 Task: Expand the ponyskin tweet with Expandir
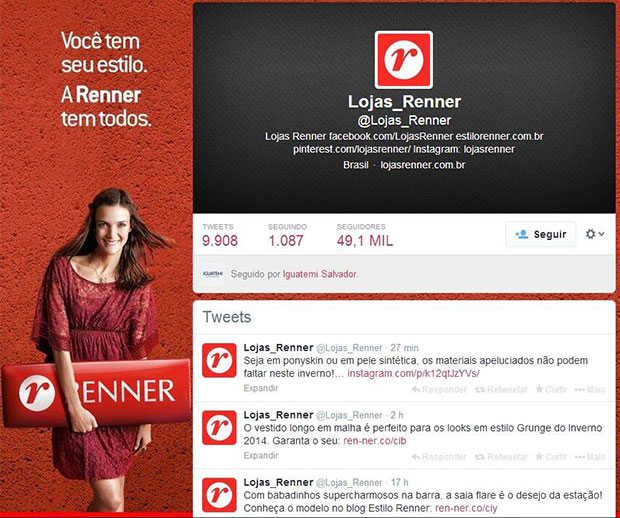[261, 388]
